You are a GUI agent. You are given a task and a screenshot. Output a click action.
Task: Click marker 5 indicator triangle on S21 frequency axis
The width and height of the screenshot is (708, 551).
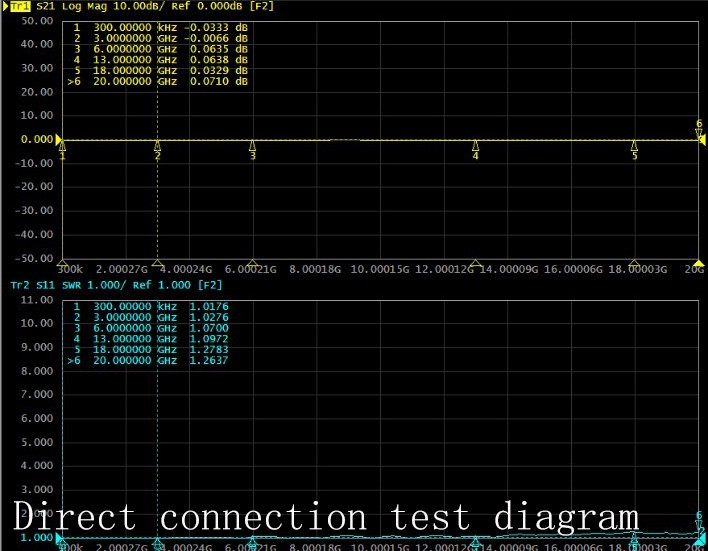point(634,263)
